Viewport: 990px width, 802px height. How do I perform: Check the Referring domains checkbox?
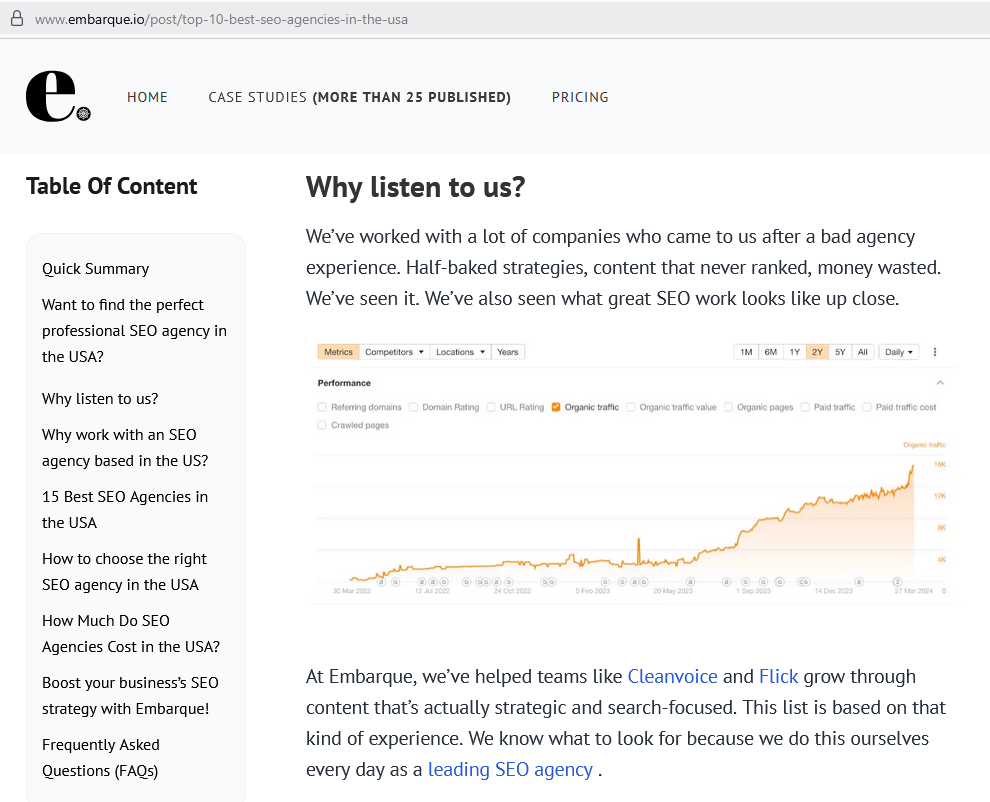click(x=322, y=407)
